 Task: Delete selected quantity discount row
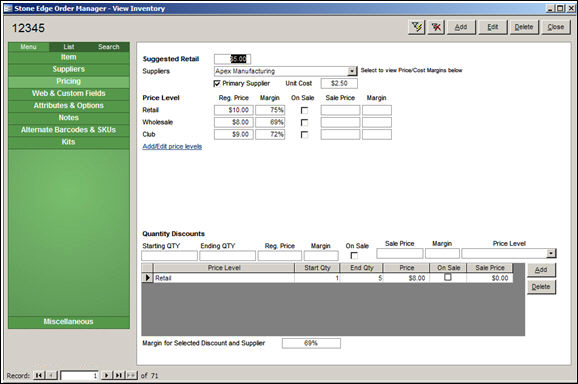coord(541,287)
